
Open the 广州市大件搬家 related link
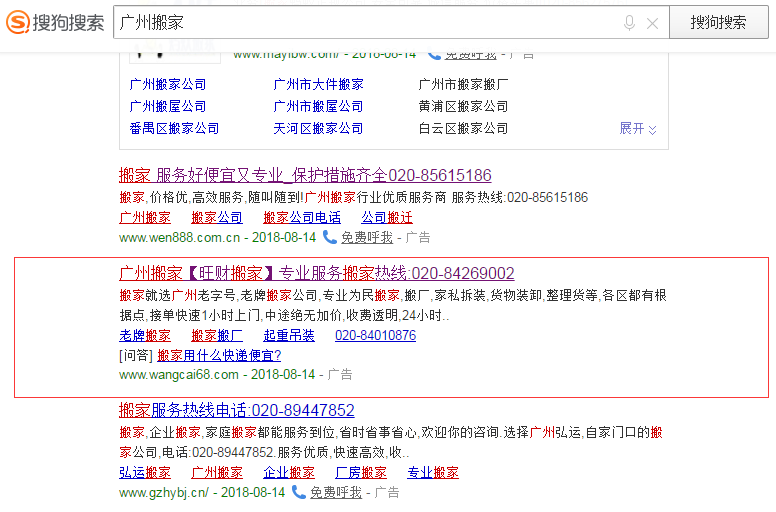click(319, 84)
